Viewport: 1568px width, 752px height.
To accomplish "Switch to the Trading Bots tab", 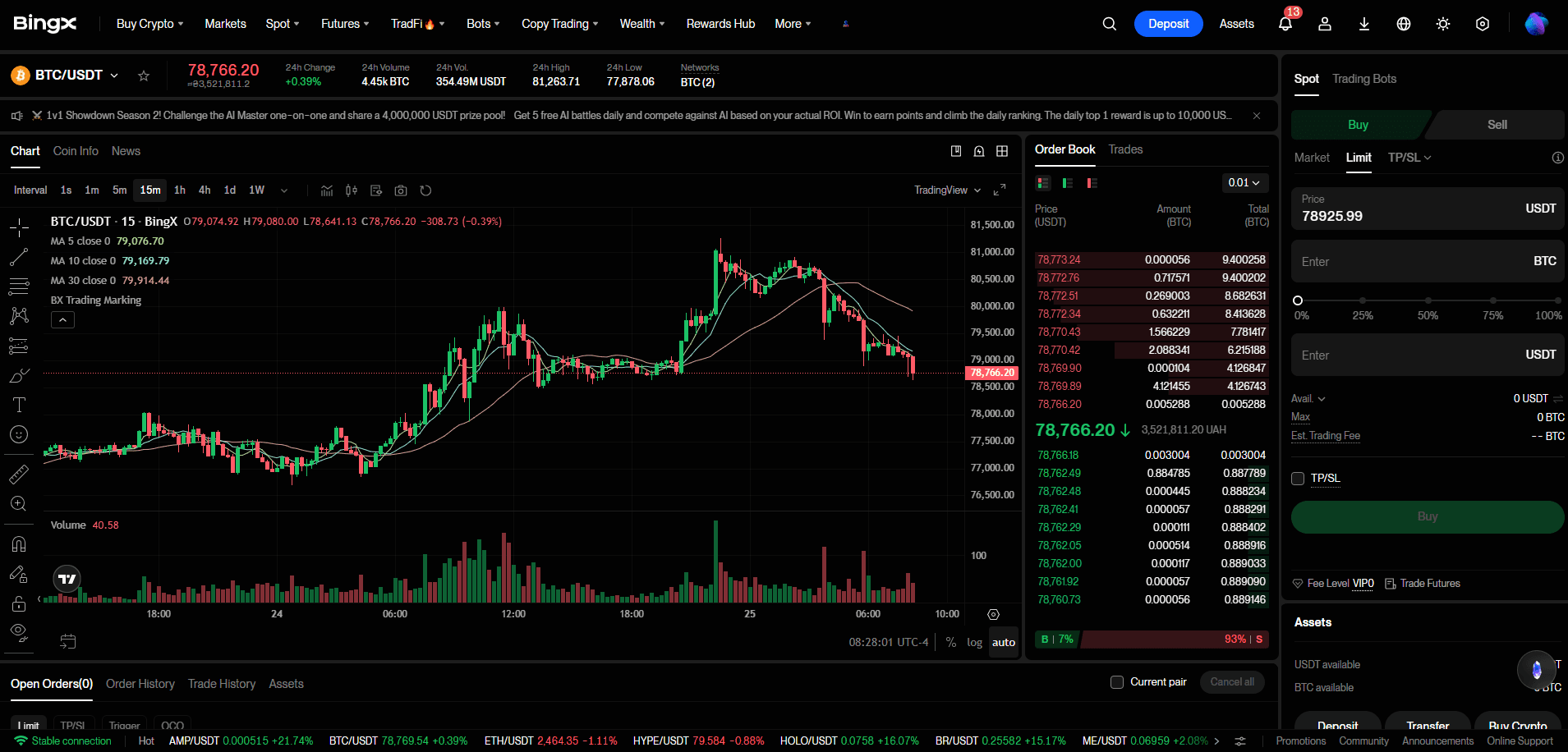I will (x=1364, y=79).
